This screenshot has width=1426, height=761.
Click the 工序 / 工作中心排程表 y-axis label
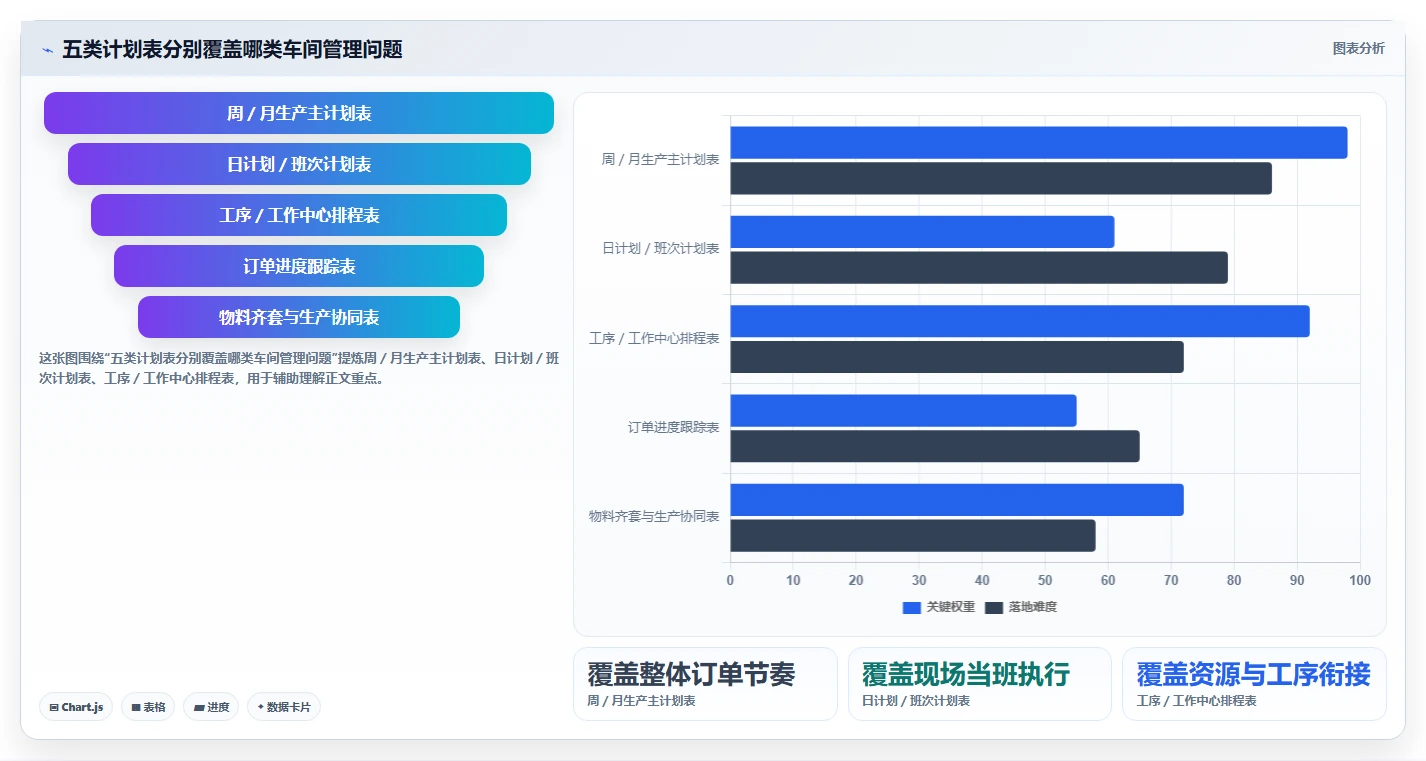654,339
